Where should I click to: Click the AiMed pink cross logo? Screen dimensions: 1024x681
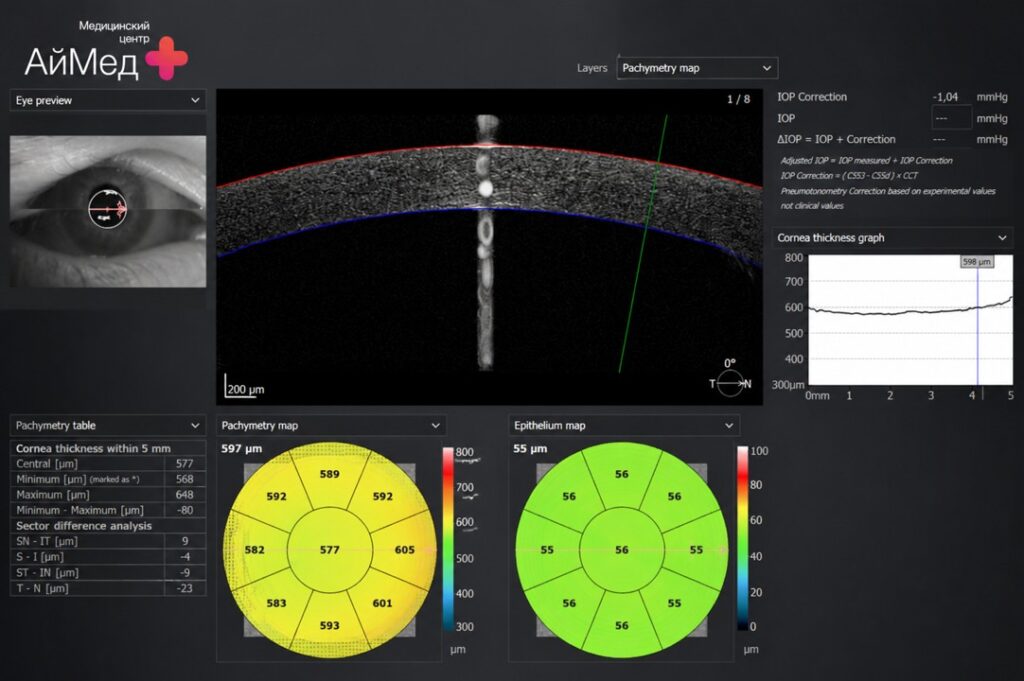pyautogui.click(x=167, y=58)
